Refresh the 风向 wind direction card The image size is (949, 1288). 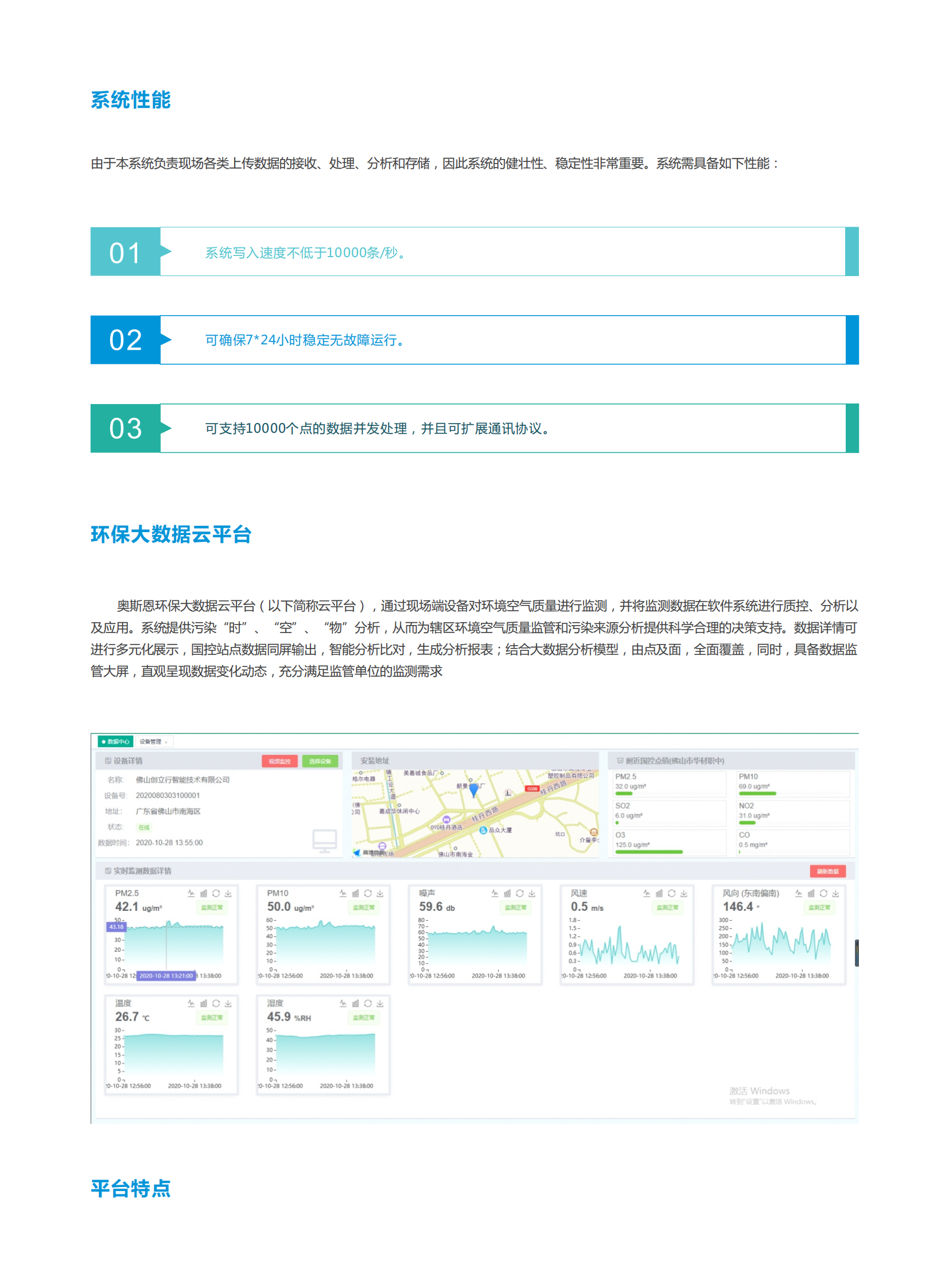click(x=823, y=893)
